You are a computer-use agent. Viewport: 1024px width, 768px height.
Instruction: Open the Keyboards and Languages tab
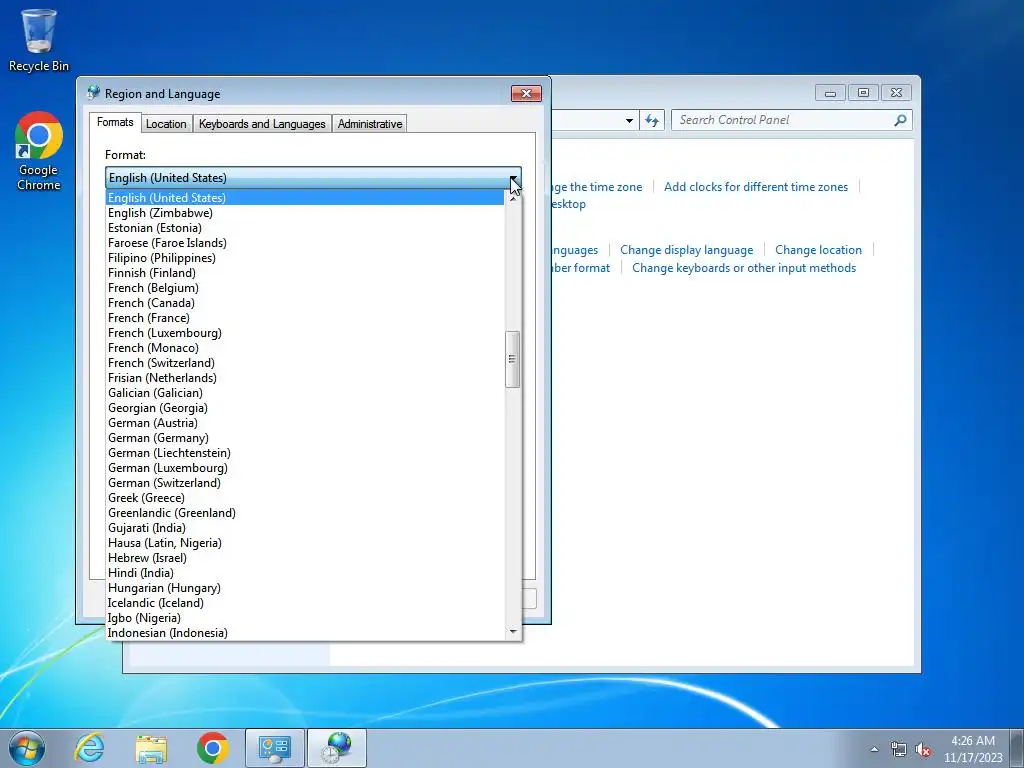pyautogui.click(x=262, y=123)
